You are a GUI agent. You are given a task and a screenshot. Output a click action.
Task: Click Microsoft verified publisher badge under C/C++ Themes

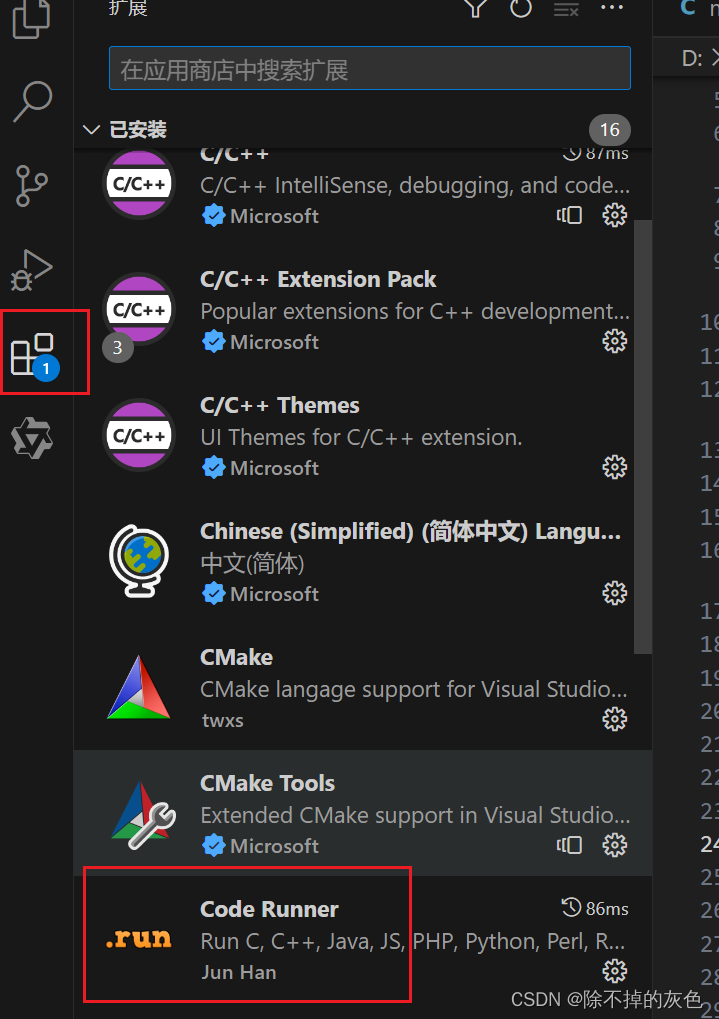[214, 467]
